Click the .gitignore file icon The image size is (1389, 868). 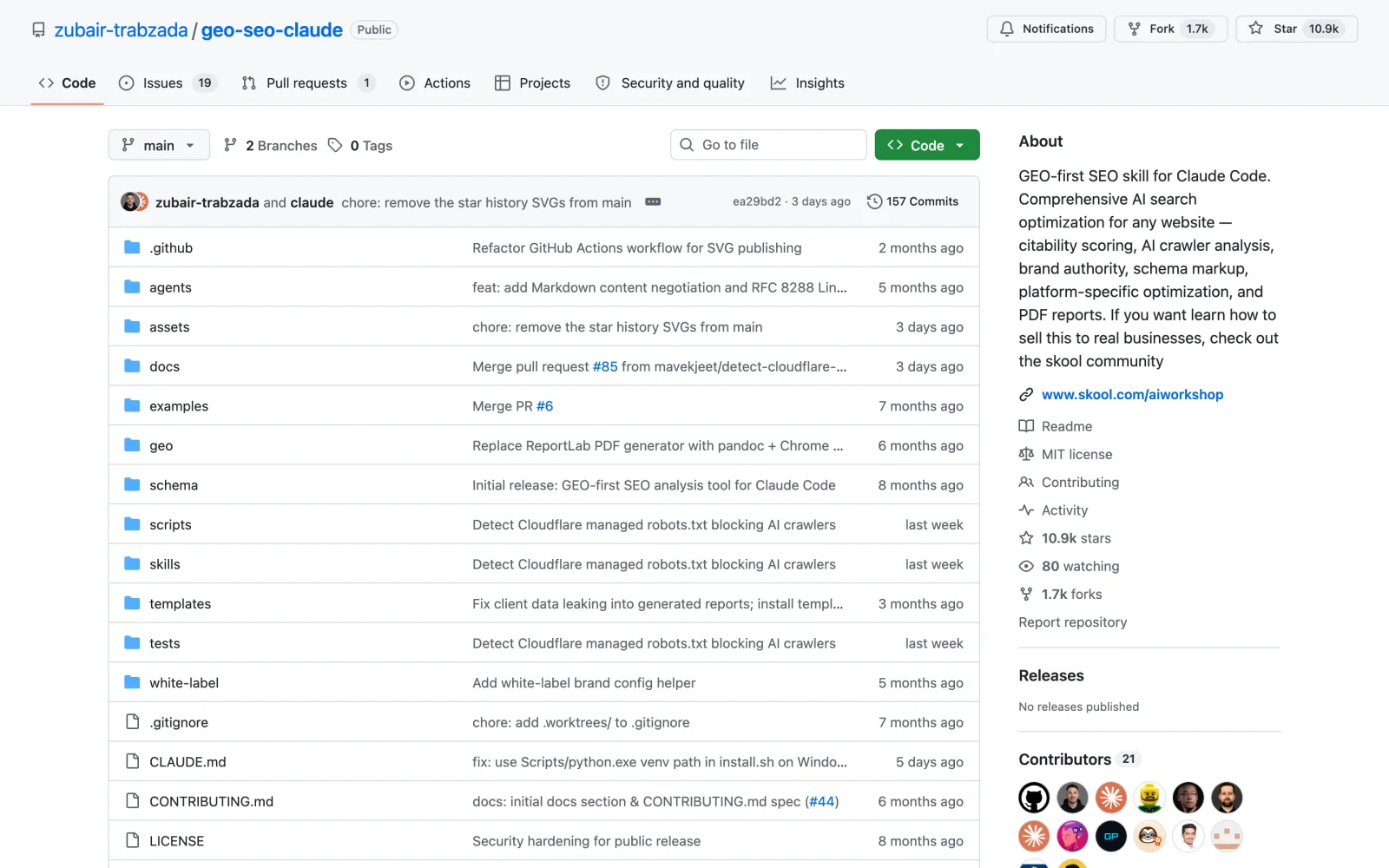tap(132, 721)
